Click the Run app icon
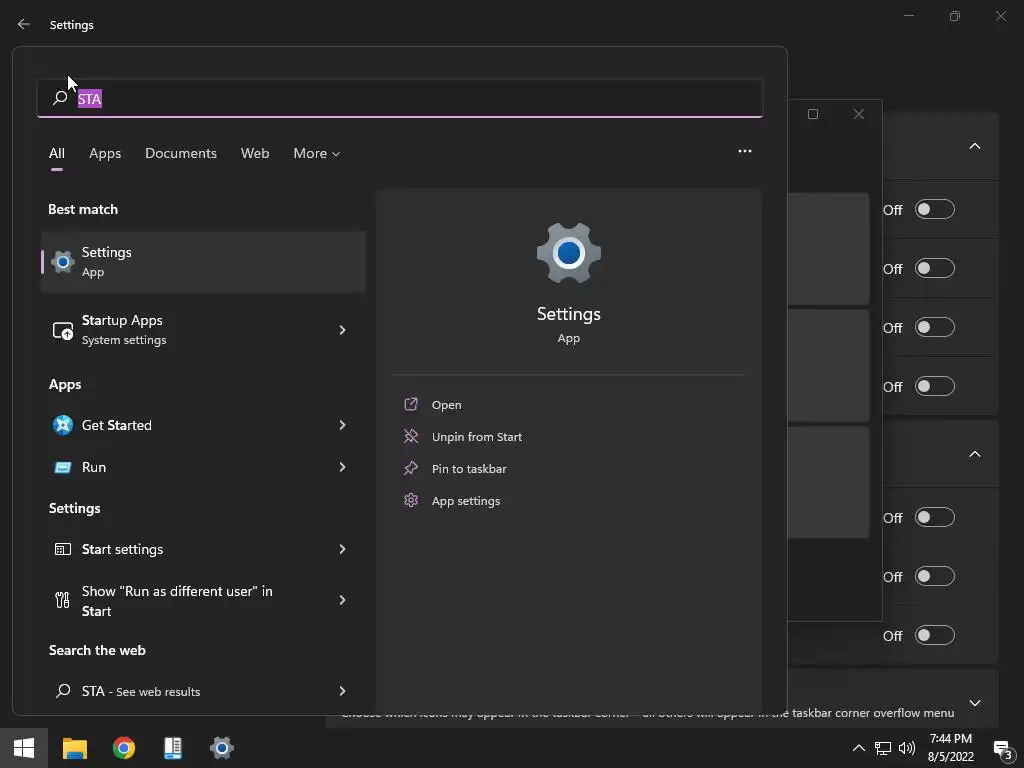 click(x=63, y=468)
